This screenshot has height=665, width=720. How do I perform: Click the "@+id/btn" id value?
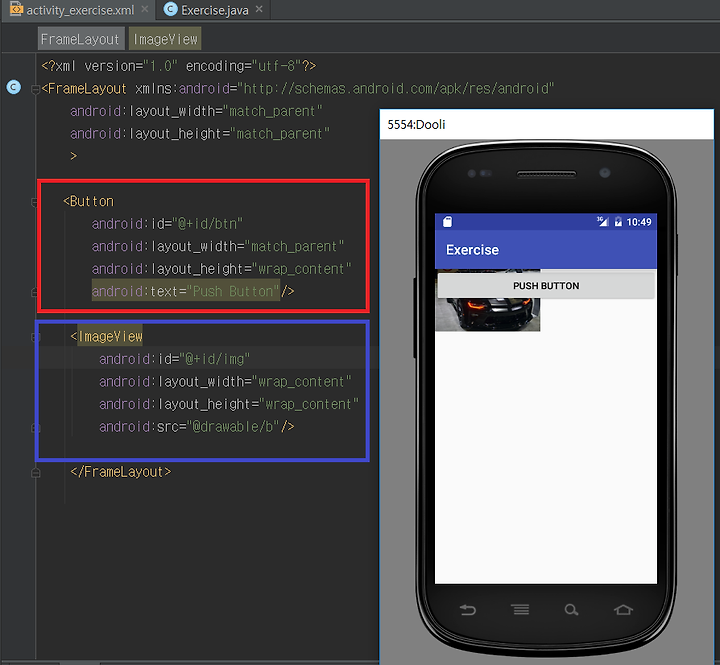tap(207, 224)
